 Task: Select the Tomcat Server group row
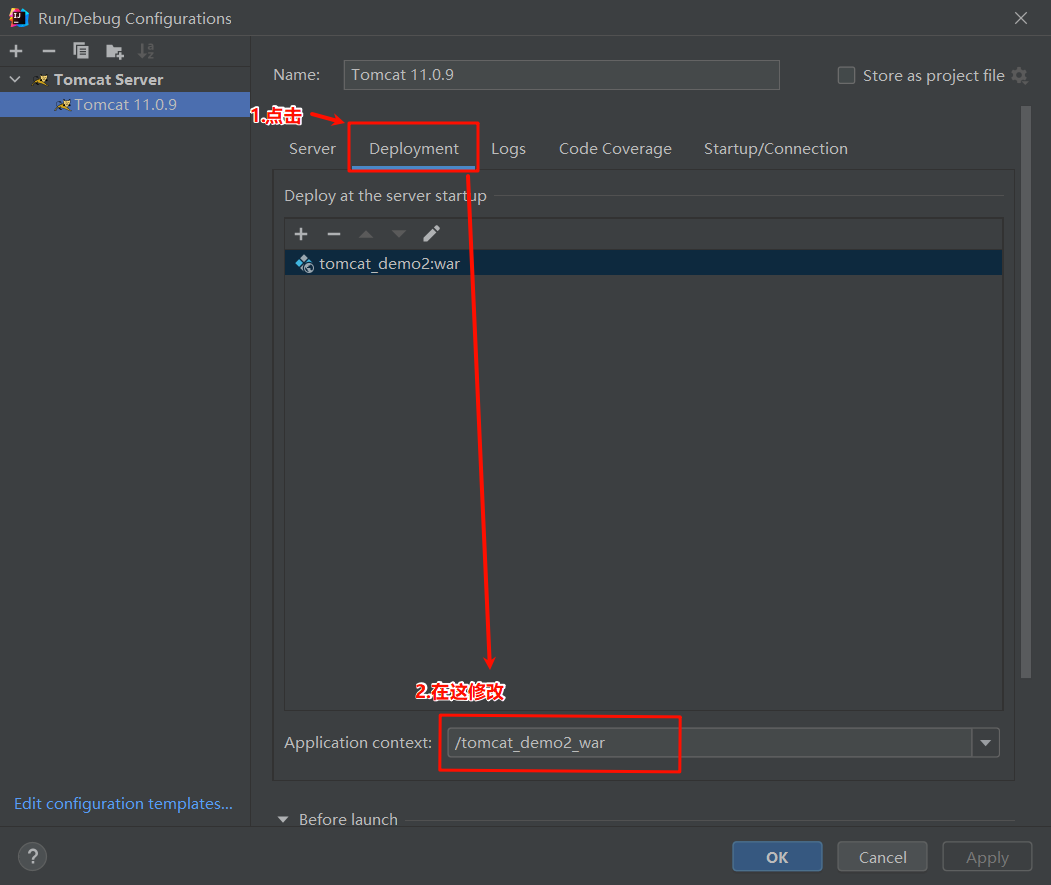click(x=125, y=79)
